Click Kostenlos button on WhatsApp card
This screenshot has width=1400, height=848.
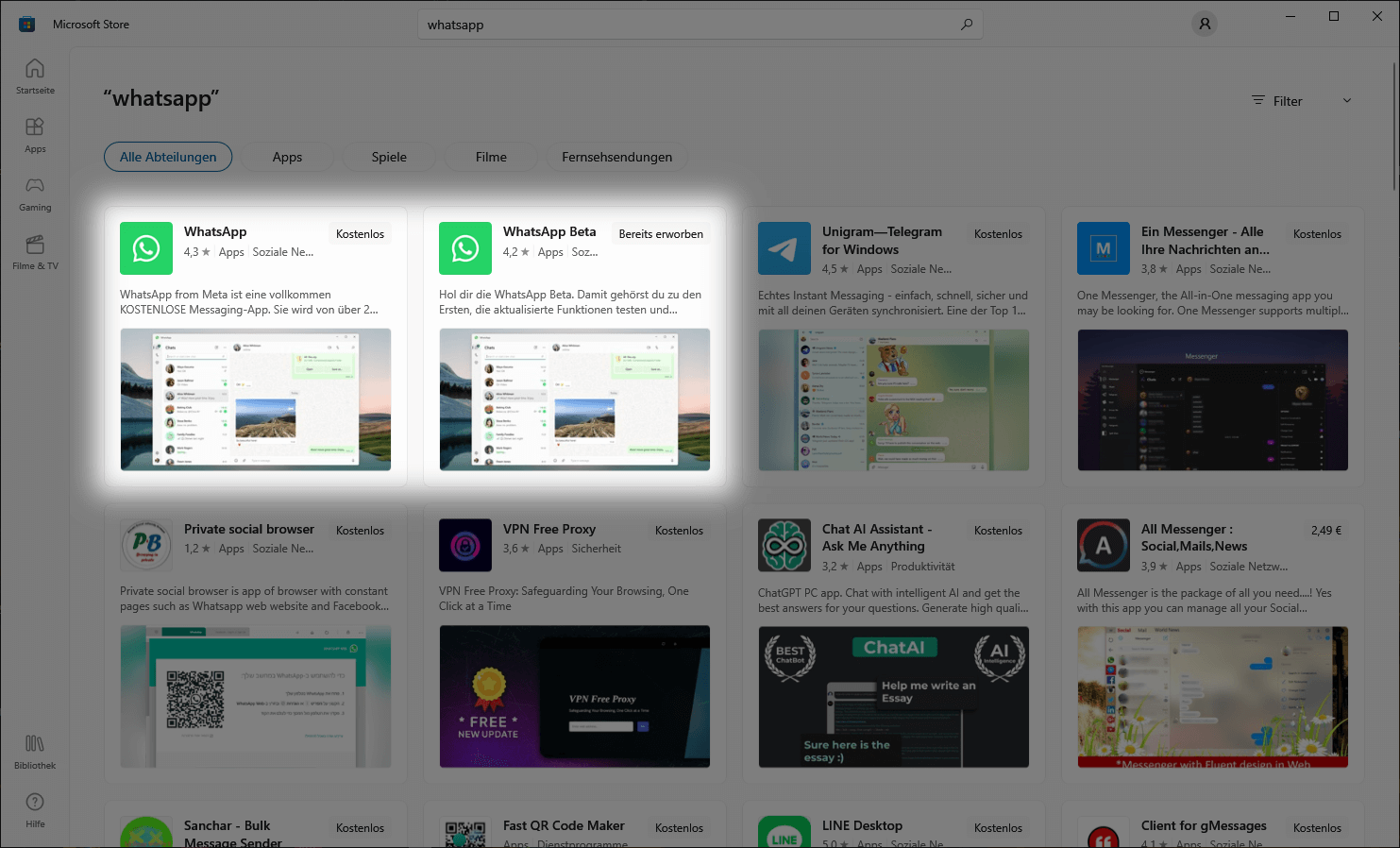point(361,234)
